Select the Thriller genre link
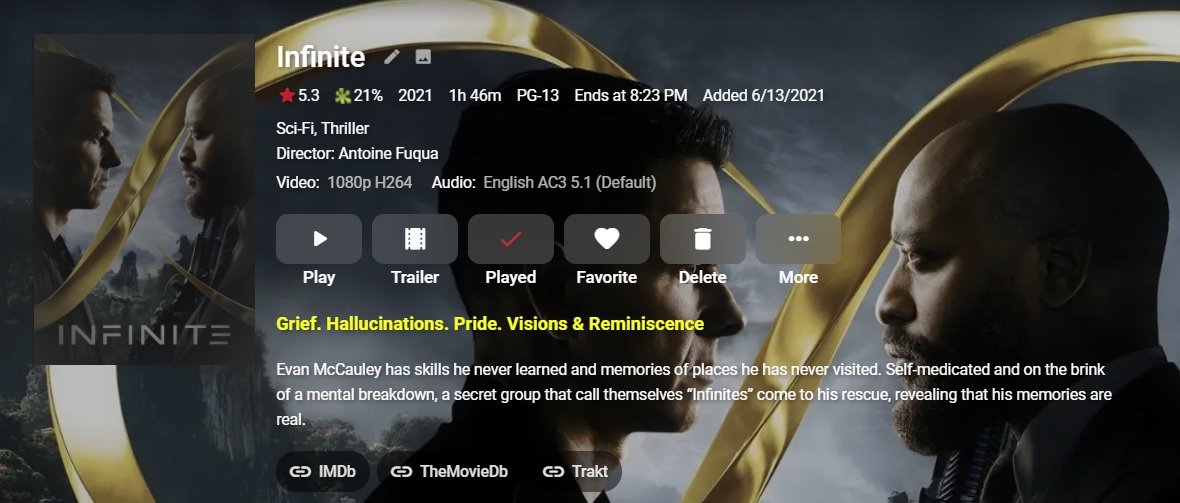1180x503 pixels. tap(345, 129)
